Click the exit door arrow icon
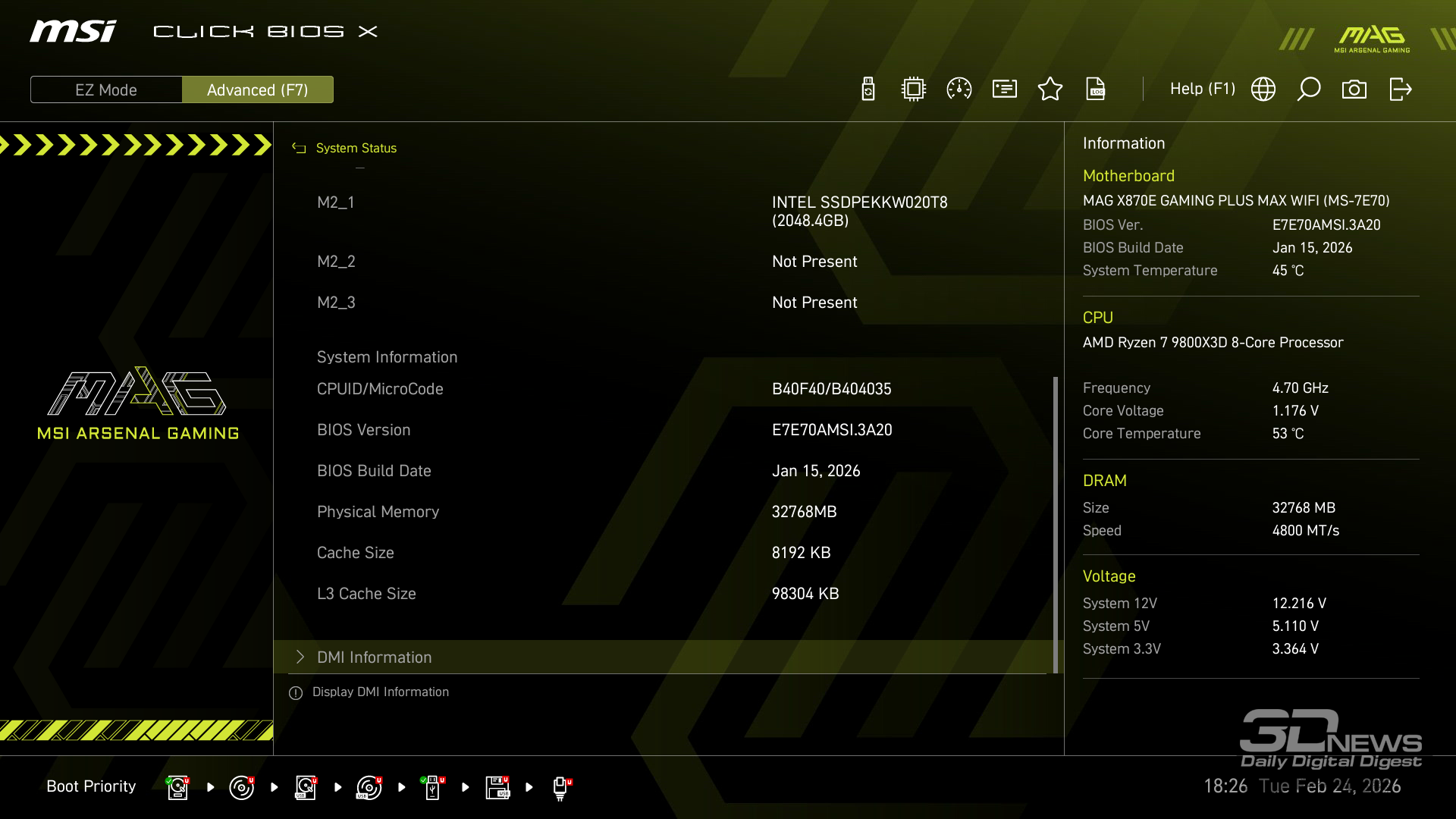 point(1400,89)
